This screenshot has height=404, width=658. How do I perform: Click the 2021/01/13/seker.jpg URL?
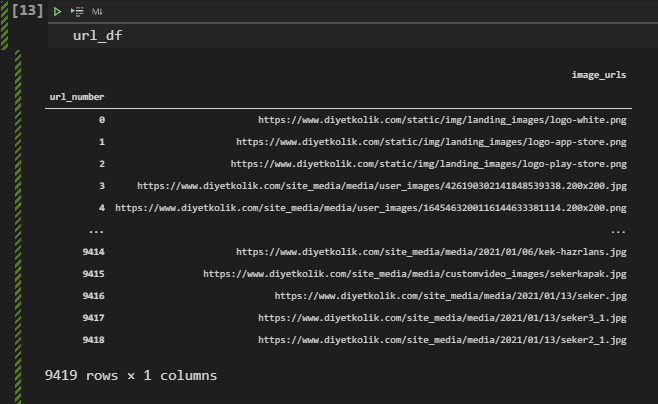pos(451,296)
